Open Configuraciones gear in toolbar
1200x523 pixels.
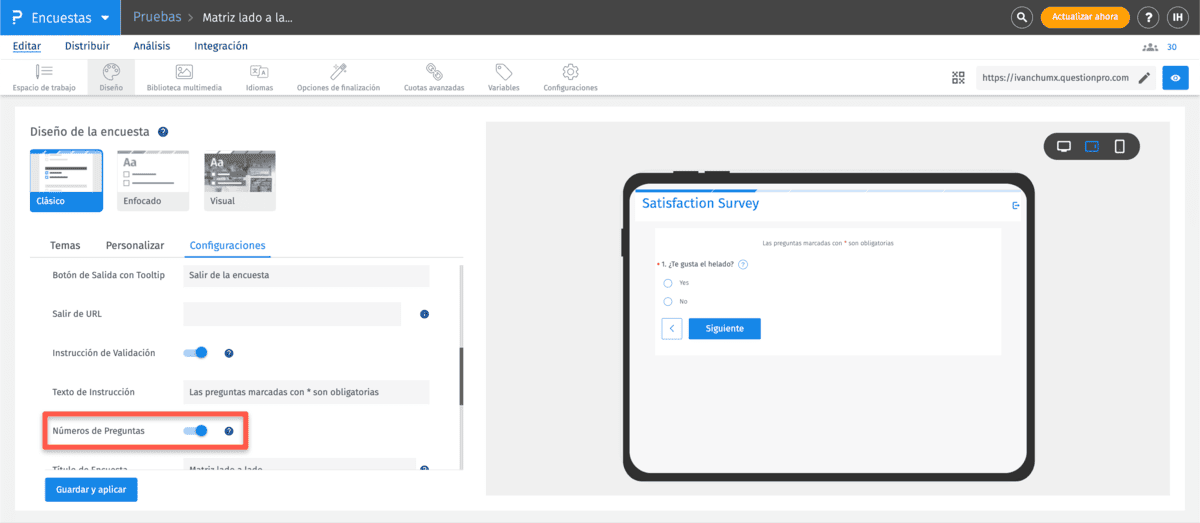coord(570,78)
